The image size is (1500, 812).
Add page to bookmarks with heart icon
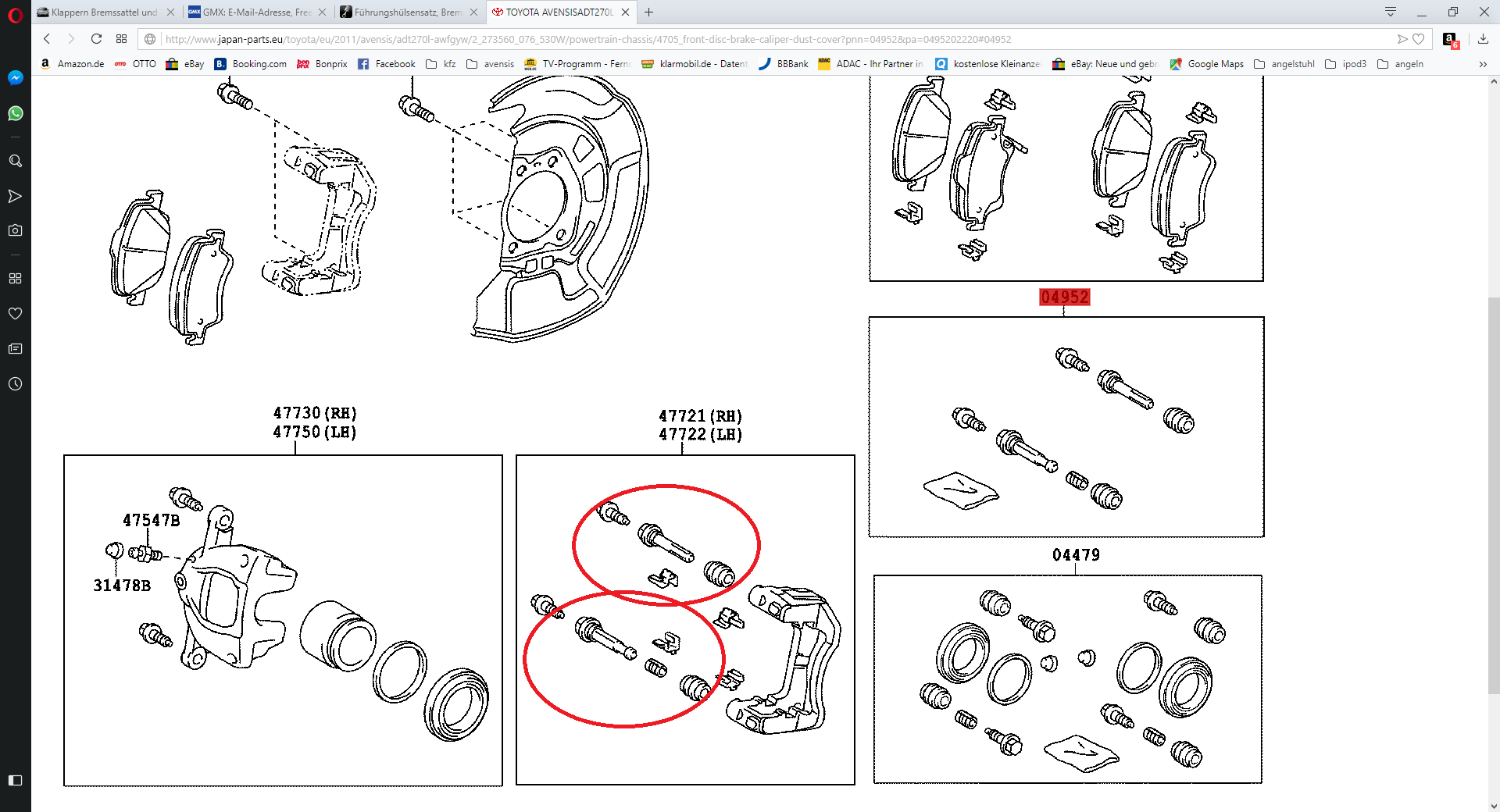1419,39
